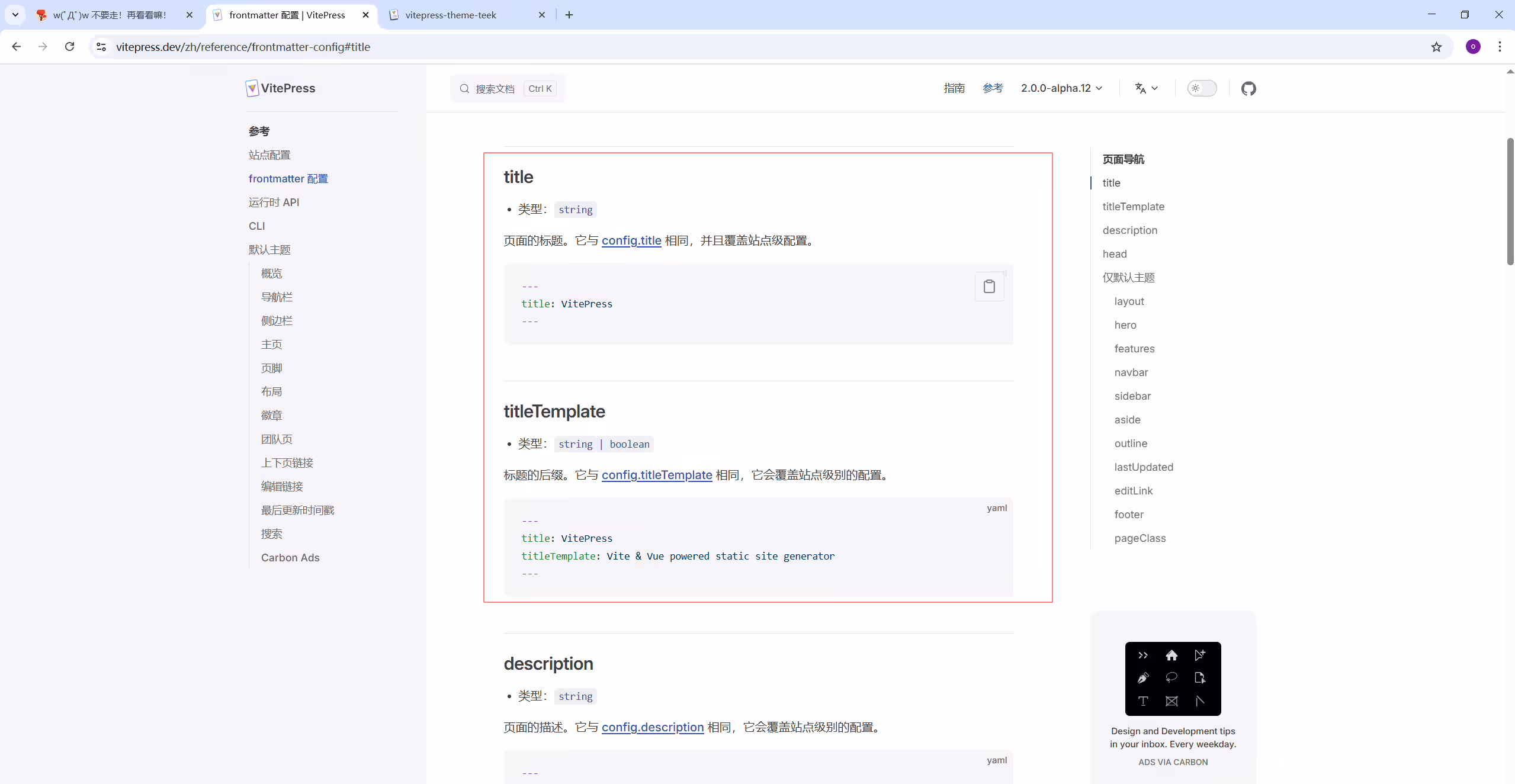Bookmark this page with the star icon

(1436, 47)
